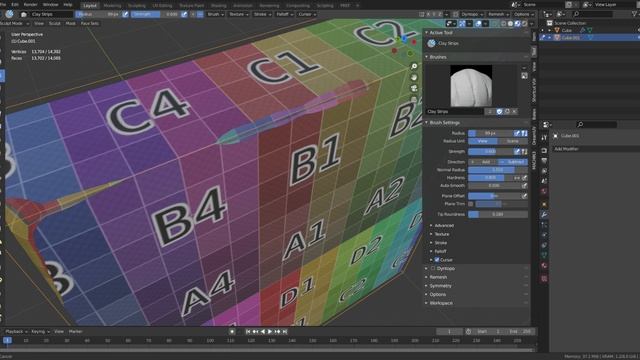
Task: Open the Face Sets menu
Action: (x=89, y=24)
